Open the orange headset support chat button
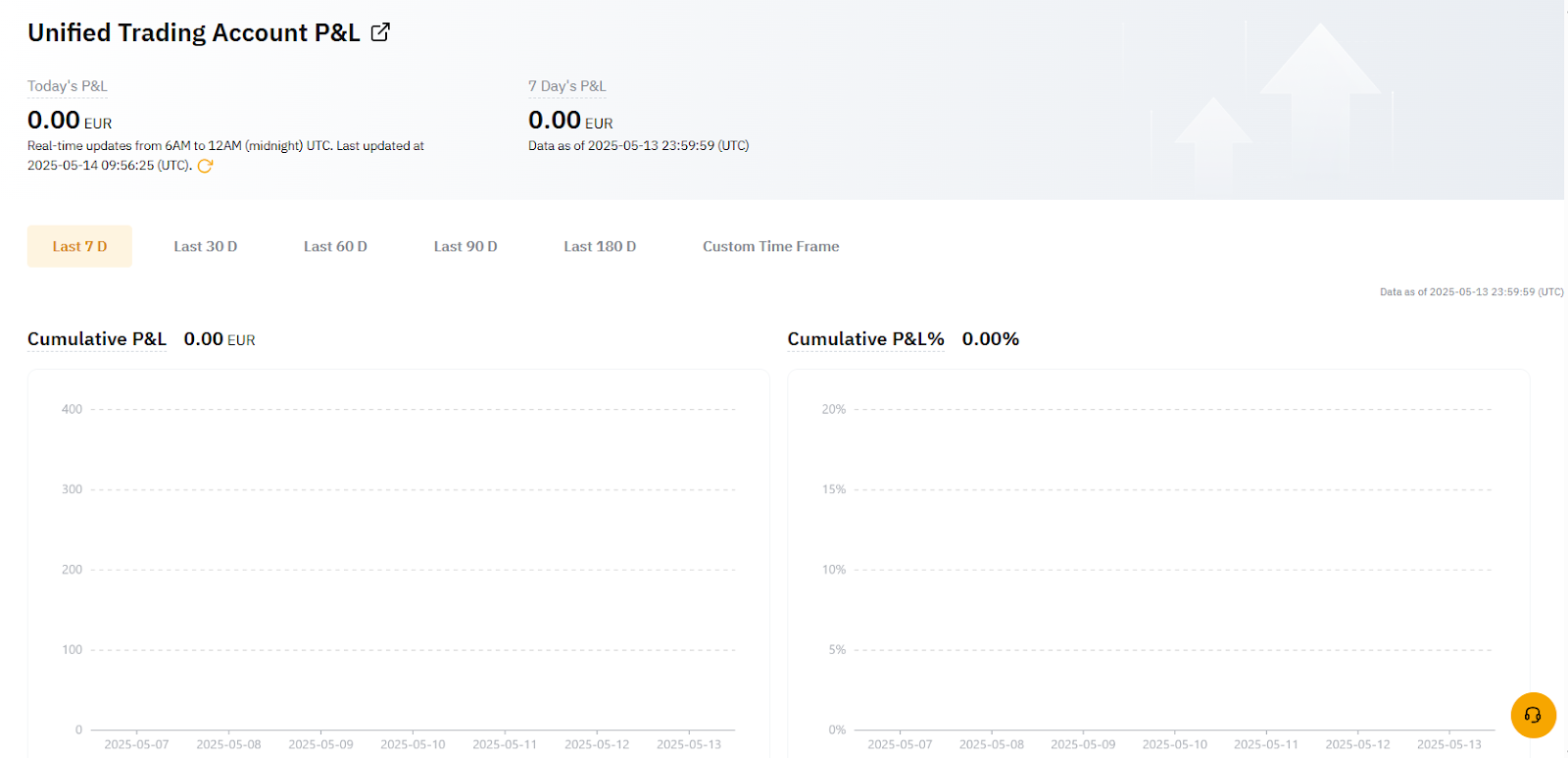1568x758 pixels. pos(1533,715)
